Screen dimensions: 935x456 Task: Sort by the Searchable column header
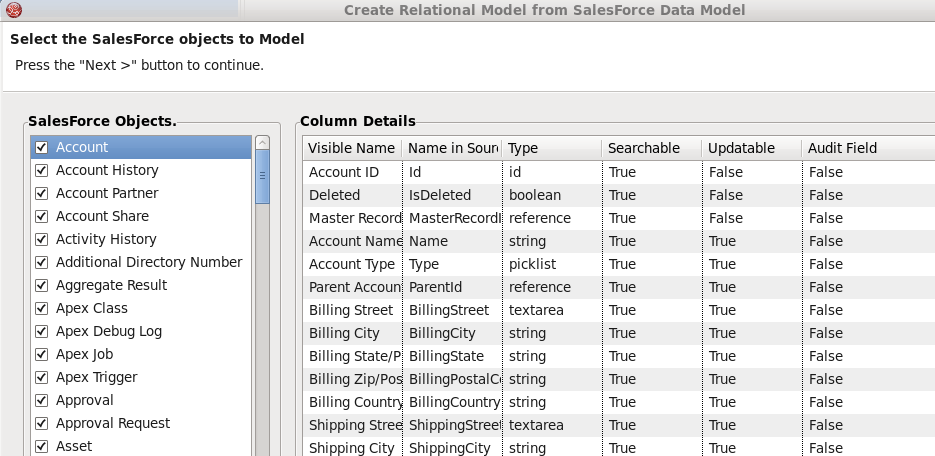(652, 148)
